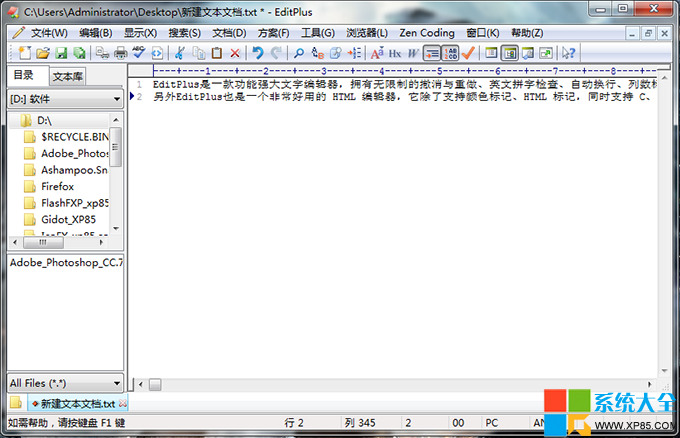Open Find with magnifier icon
The height and width of the screenshot is (438, 680).
click(299, 53)
